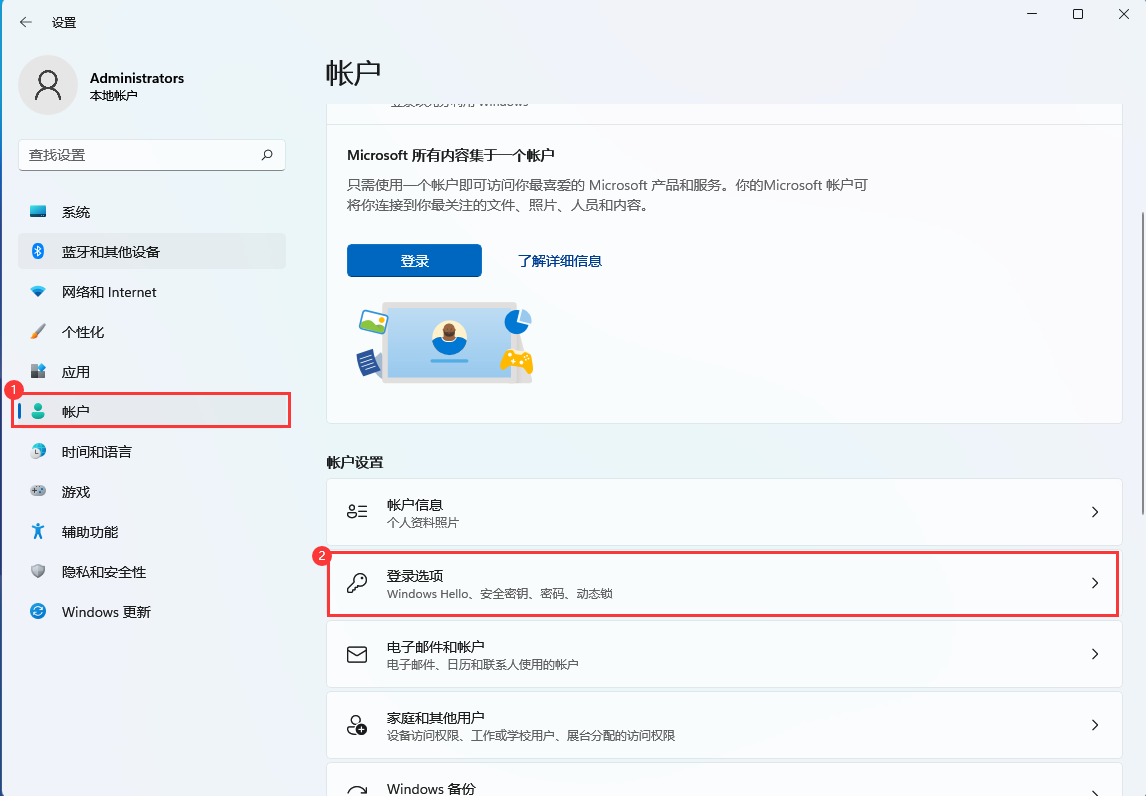Expand the 帐户信息 row chevron
The width and height of the screenshot is (1146, 796).
pos(1094,511)
